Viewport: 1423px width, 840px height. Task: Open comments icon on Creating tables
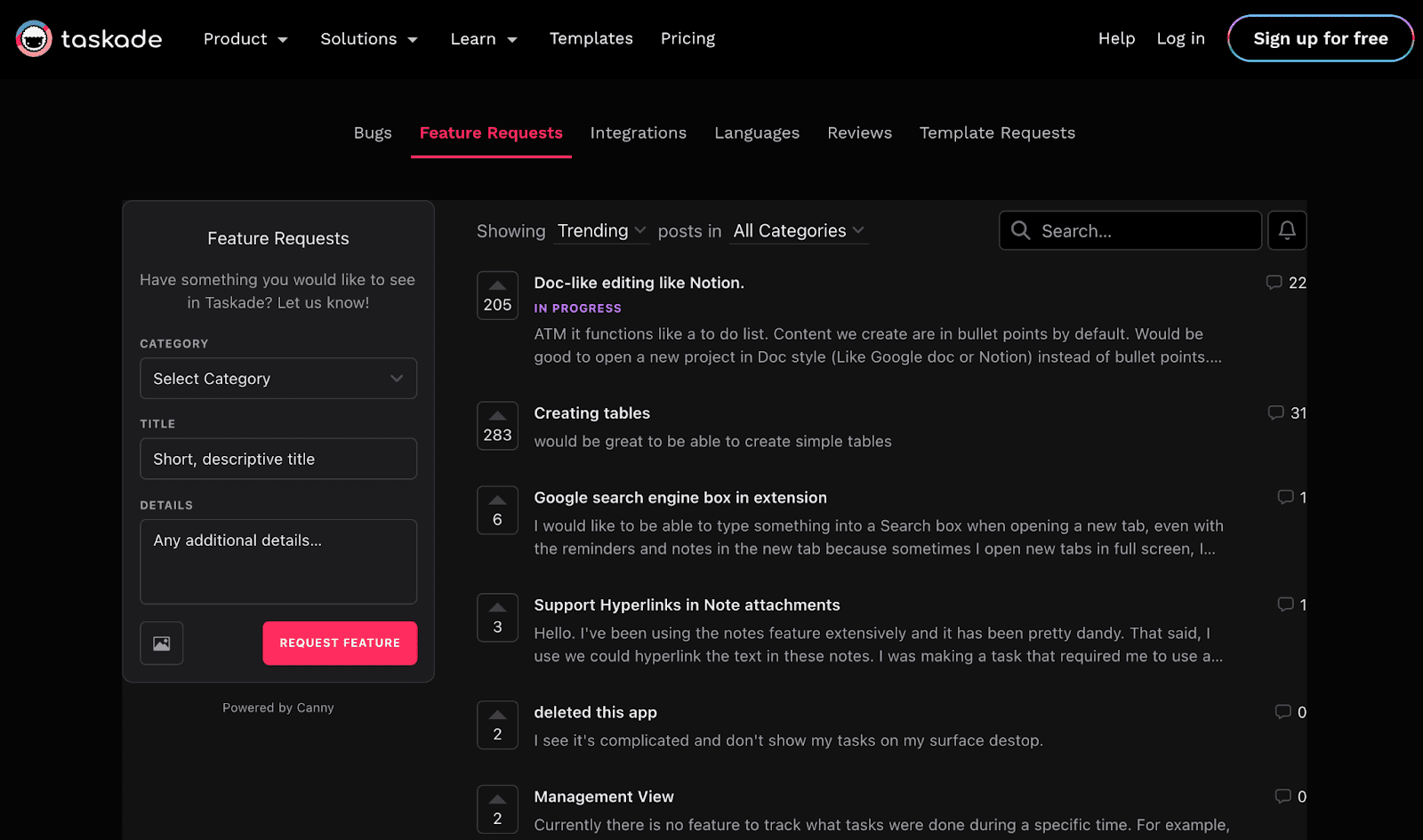tap(1275, 412)
